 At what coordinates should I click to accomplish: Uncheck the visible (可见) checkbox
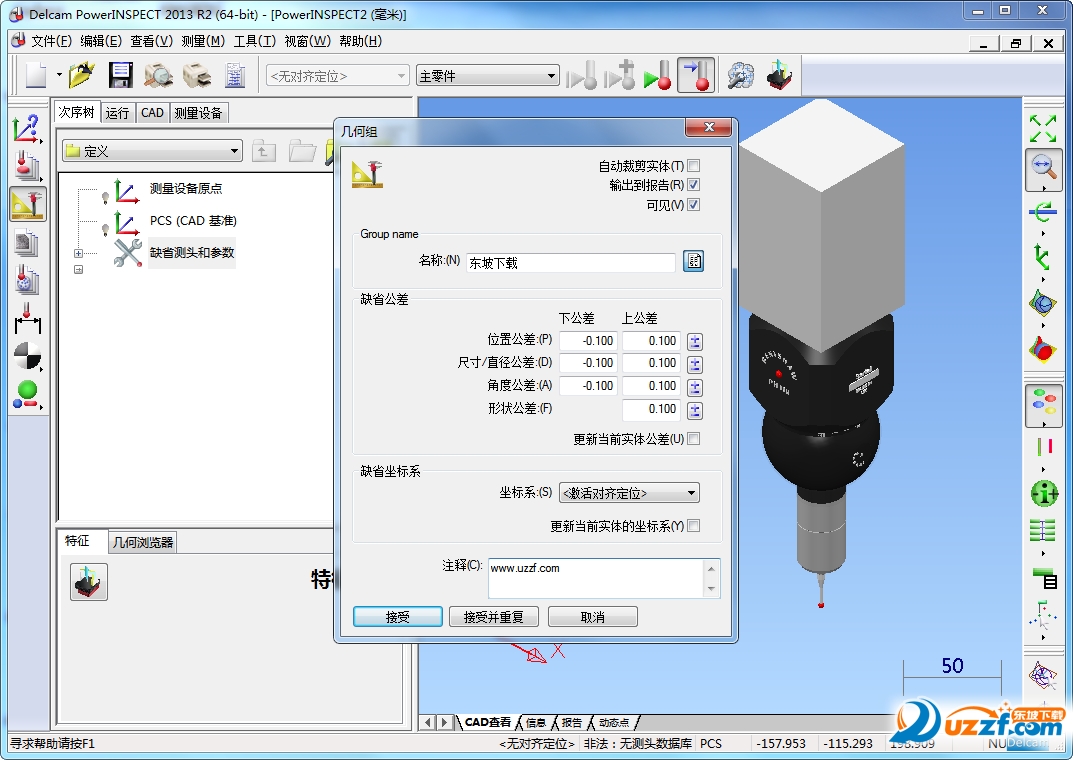pos(693,205)
